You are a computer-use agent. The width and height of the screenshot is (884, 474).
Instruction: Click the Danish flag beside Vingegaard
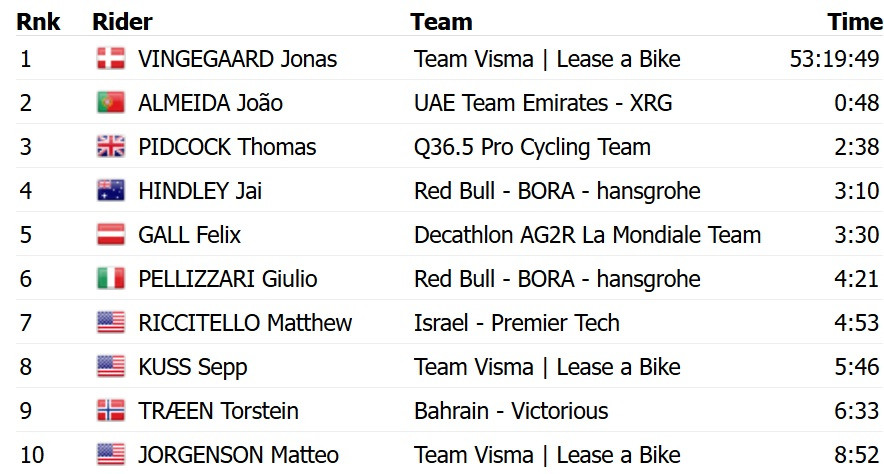(110, 59)
